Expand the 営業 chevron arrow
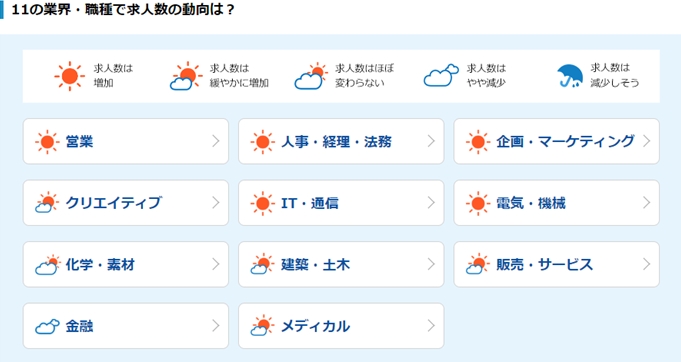 tap(216, 141)
